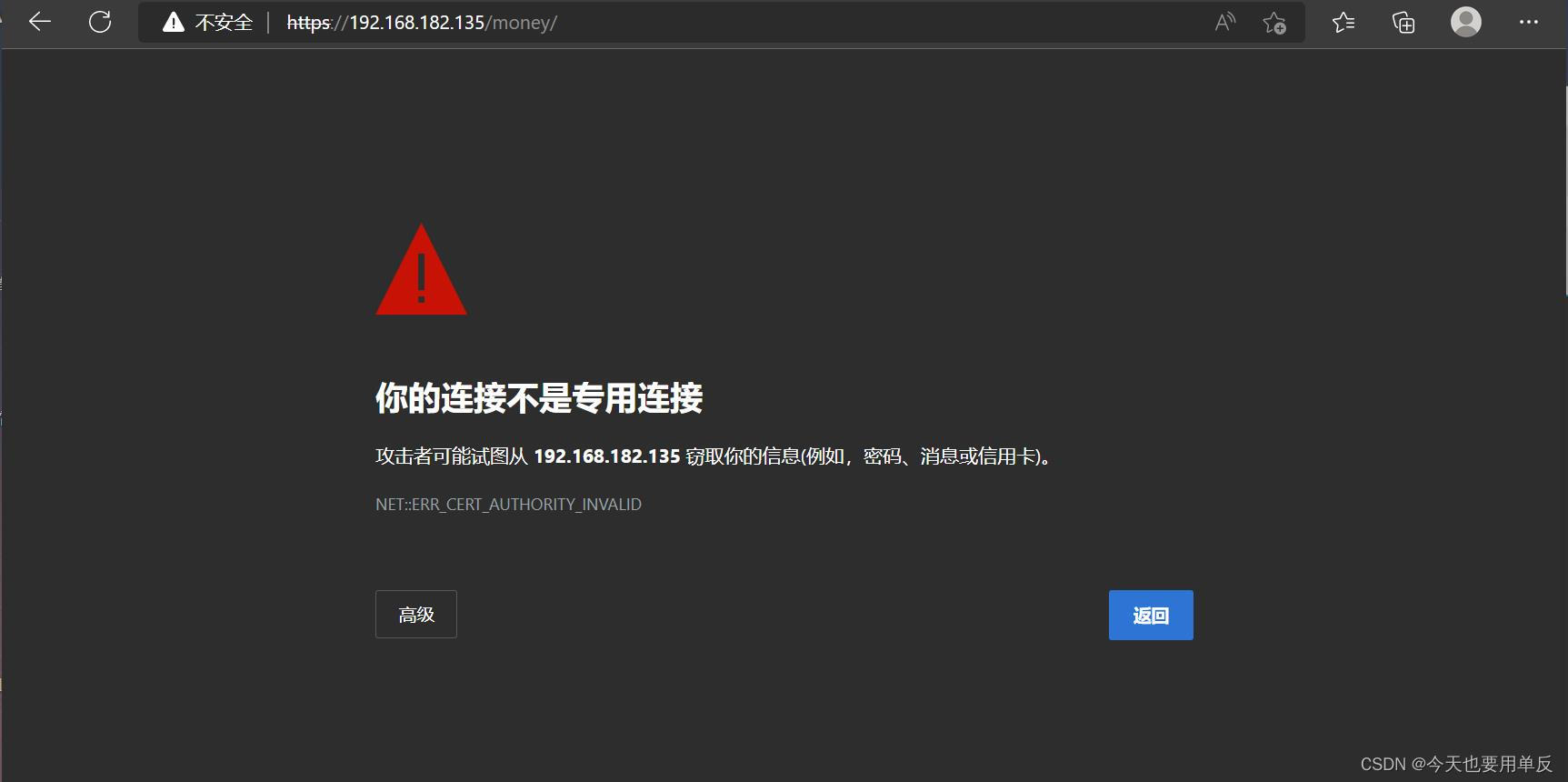Go back using the browser back arrow
The width and height of the screenshot is (1568, 782).
click(40, 22)
